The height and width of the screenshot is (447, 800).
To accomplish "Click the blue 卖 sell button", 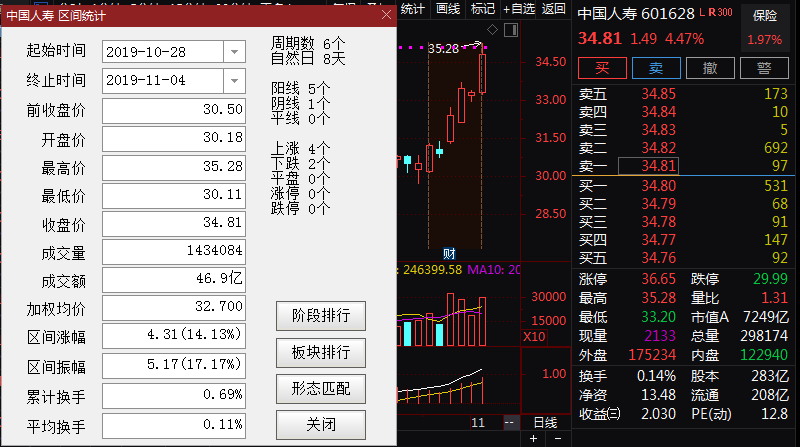I will pos(655,68).
